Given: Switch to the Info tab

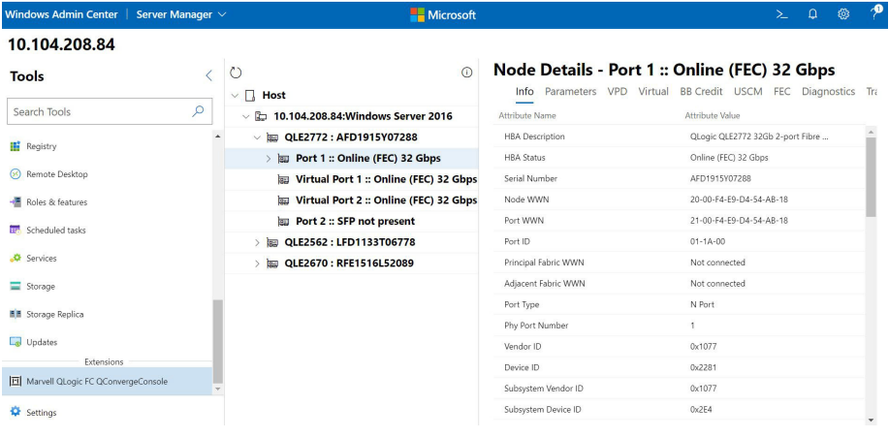Looking at the screenshot, I should (524, 91).
